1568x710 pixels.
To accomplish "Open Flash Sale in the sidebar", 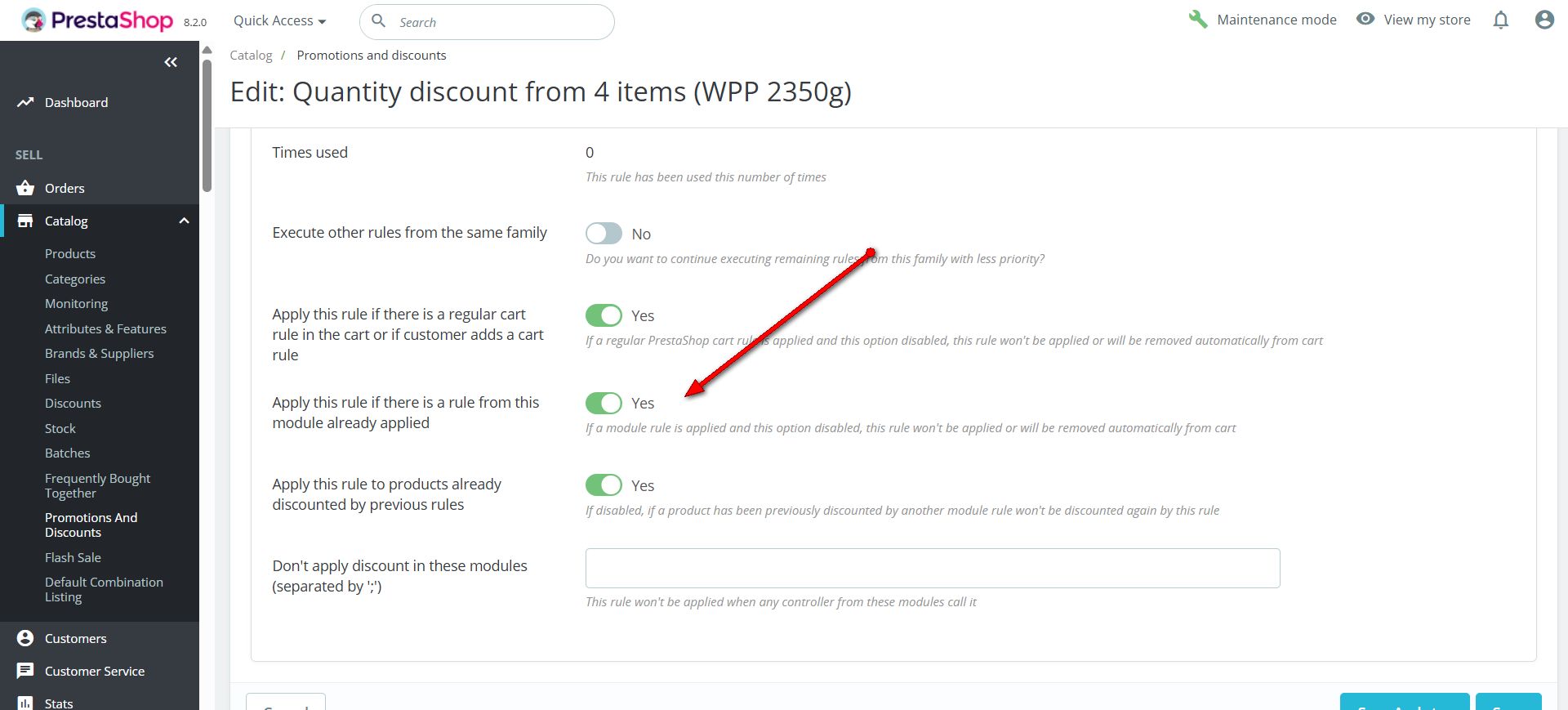I will (x=73, y=557).
